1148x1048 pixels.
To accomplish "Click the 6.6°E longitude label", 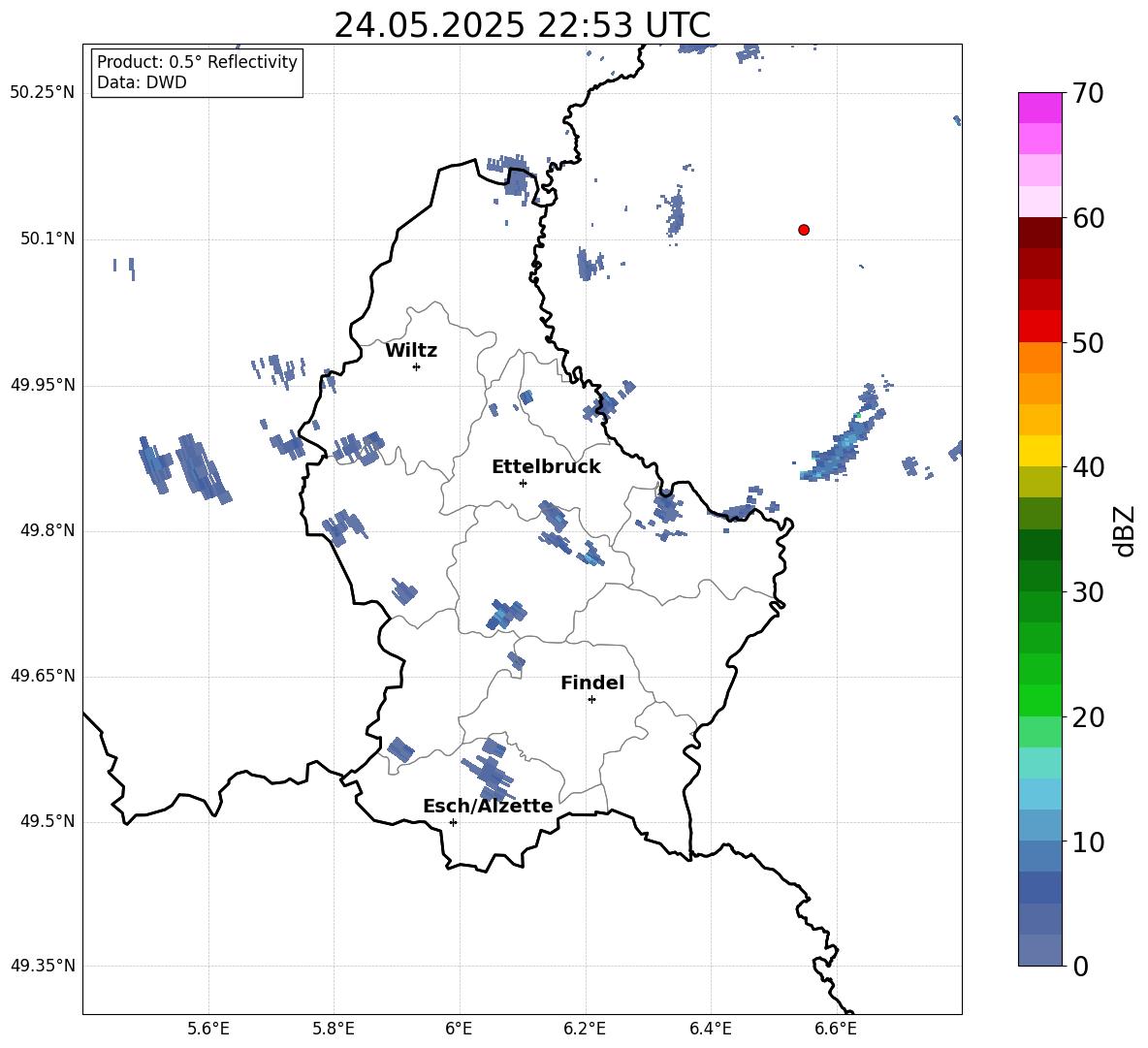I will point(836,1029).
